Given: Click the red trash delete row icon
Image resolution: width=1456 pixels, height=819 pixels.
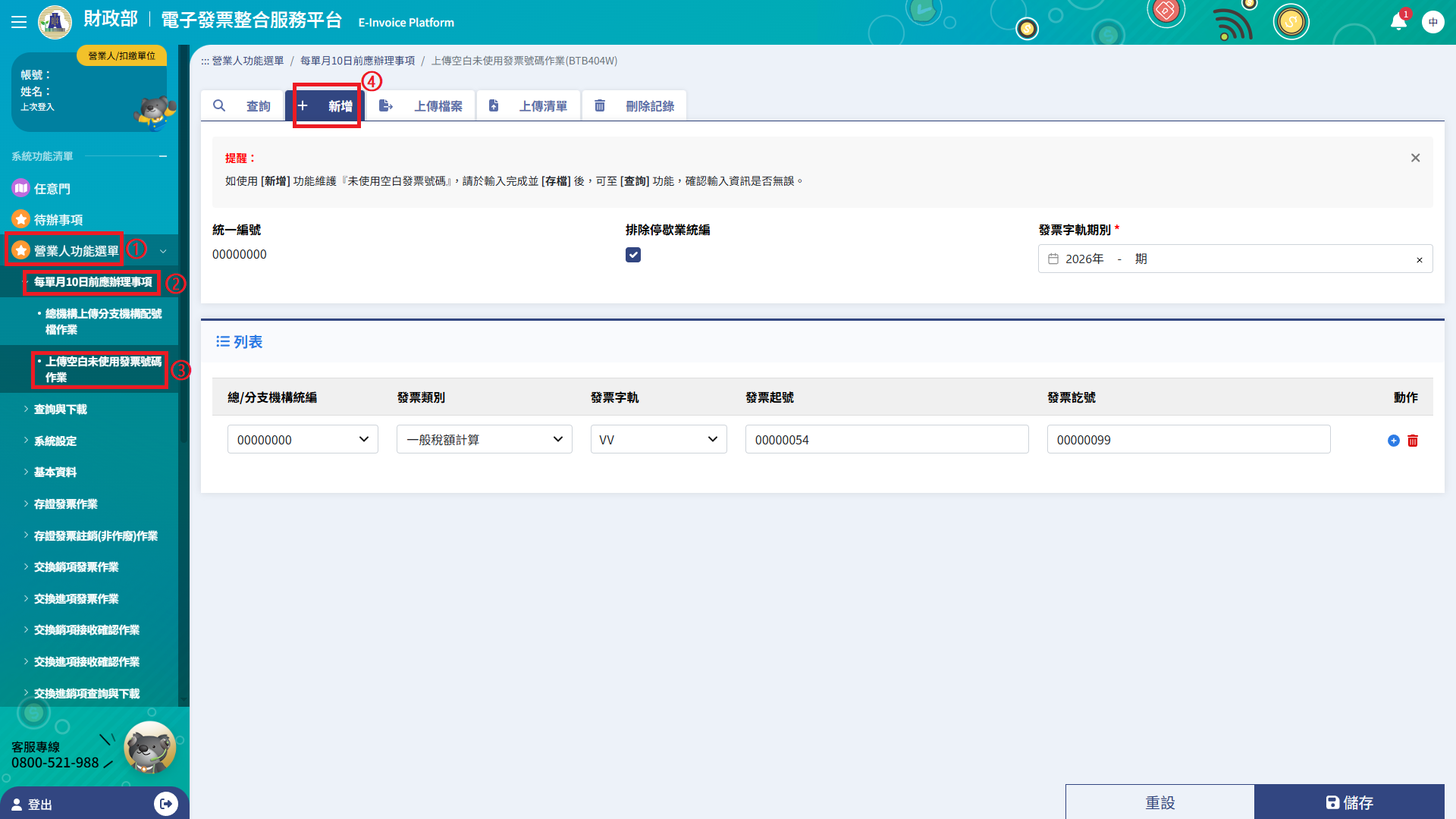Looking at the screenshot, I should coord(1413,441).
